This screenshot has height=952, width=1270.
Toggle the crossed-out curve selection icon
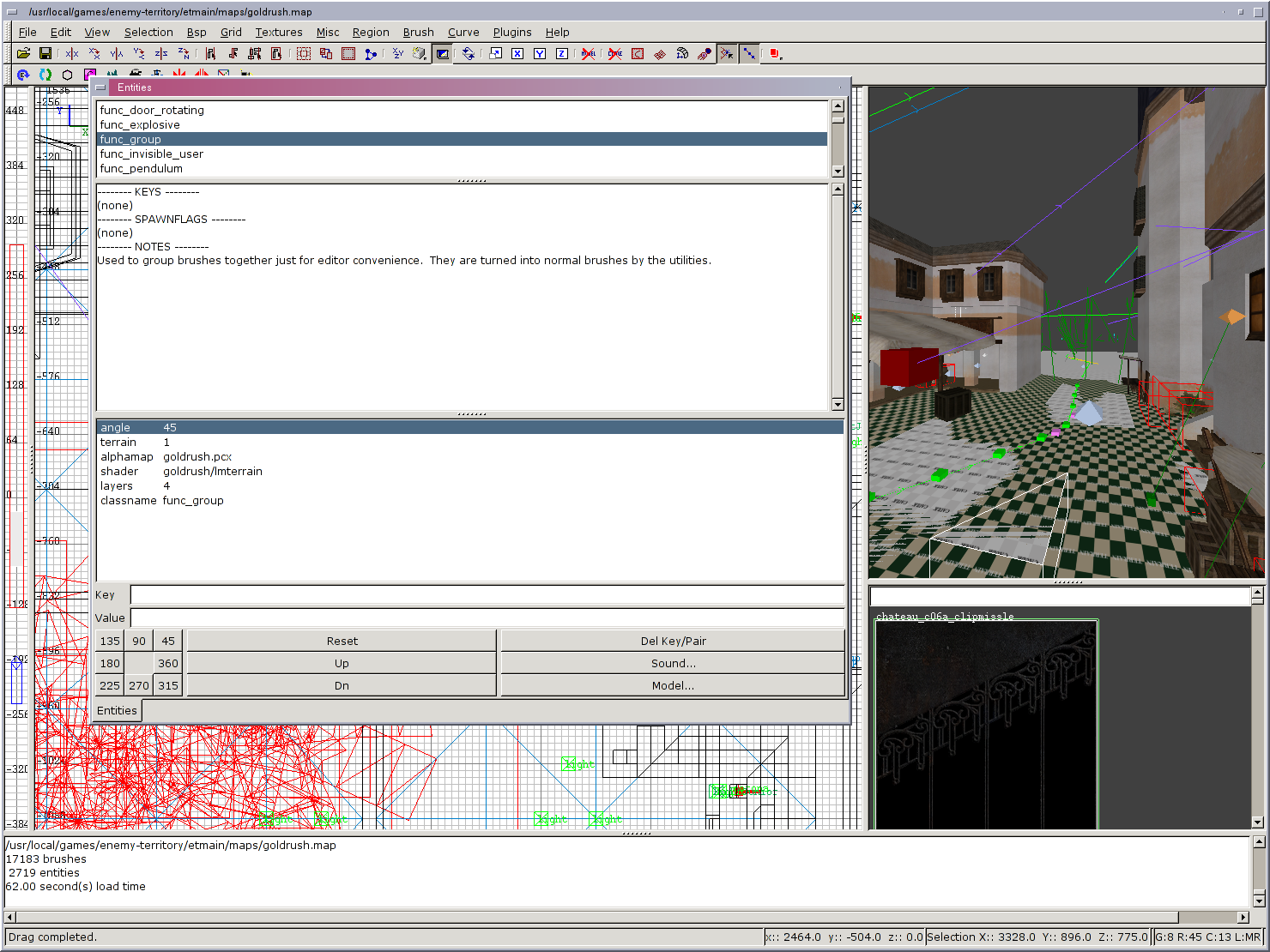point(615,53)
